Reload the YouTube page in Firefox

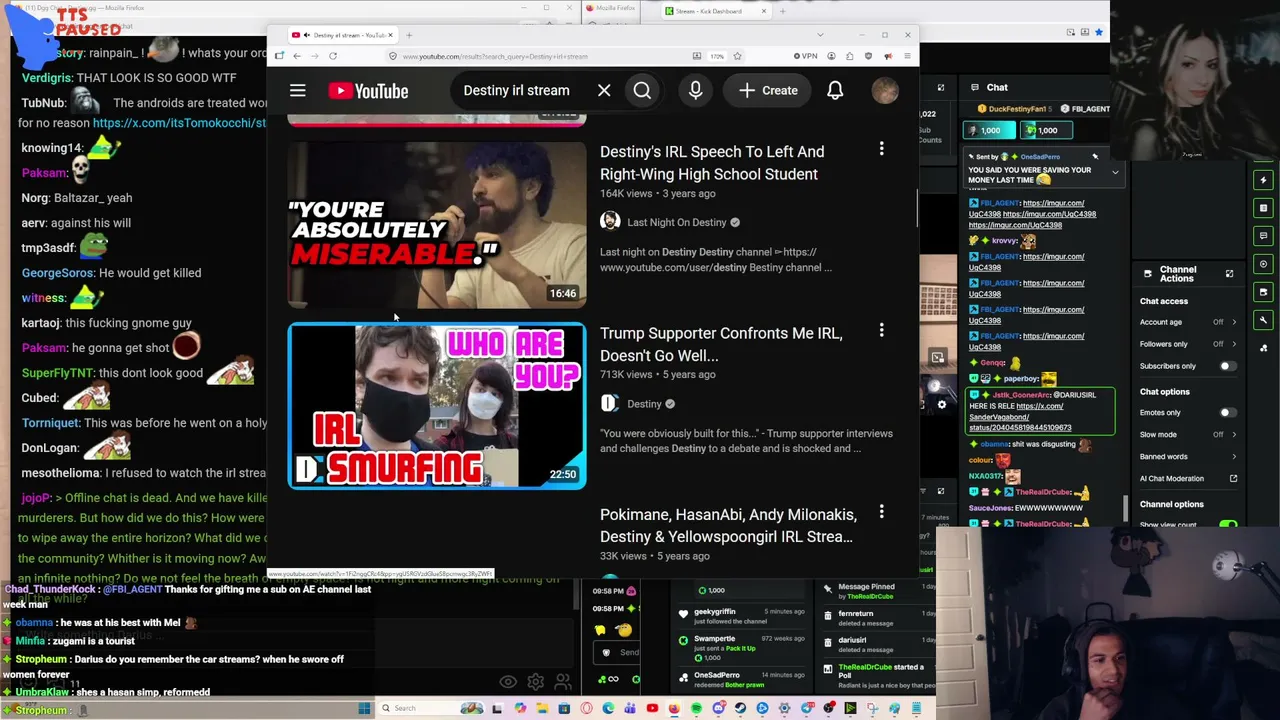333,56
